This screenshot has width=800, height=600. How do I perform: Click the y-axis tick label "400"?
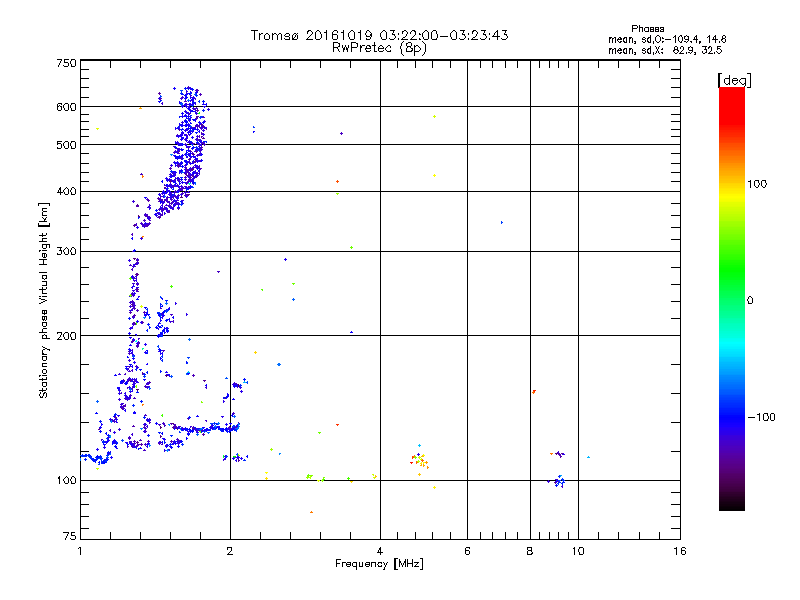coord(66,191)
